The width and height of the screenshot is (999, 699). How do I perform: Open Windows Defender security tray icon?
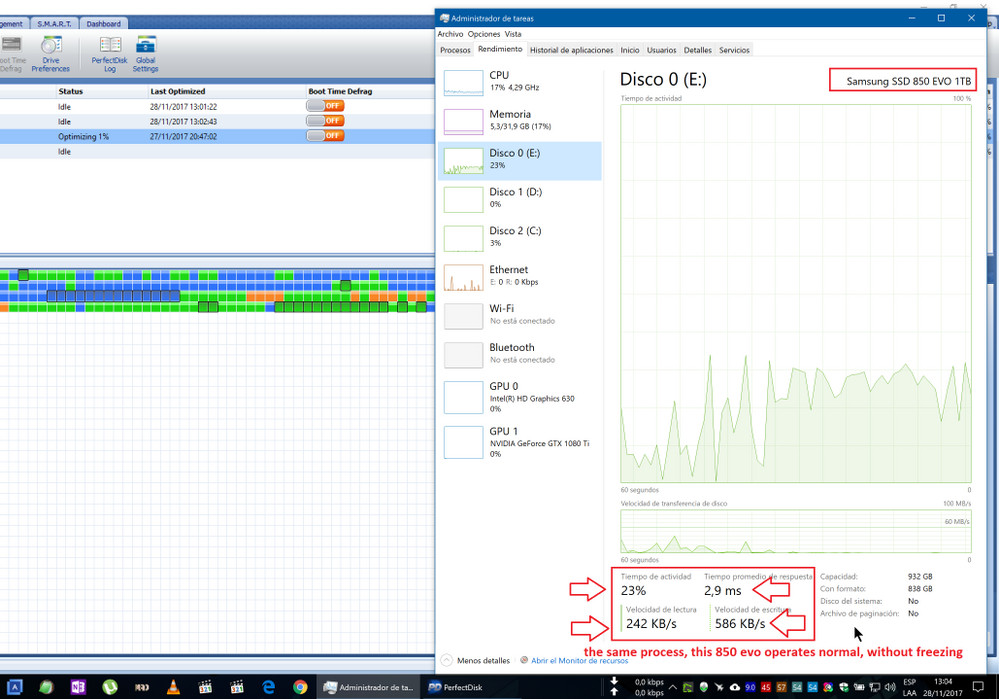[x=844, y=687]
